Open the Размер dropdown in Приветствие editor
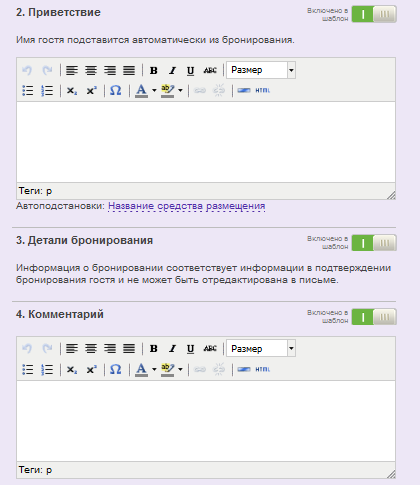 coord(261,70)
